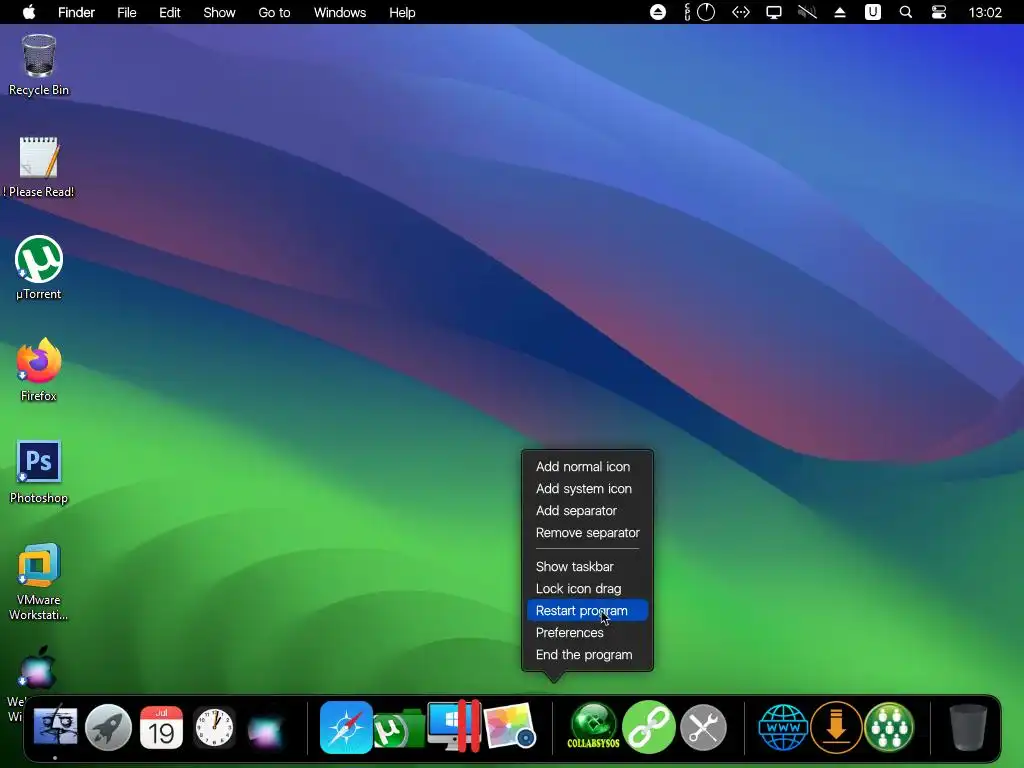Open the Photos preview dock icon

(509, 726)
